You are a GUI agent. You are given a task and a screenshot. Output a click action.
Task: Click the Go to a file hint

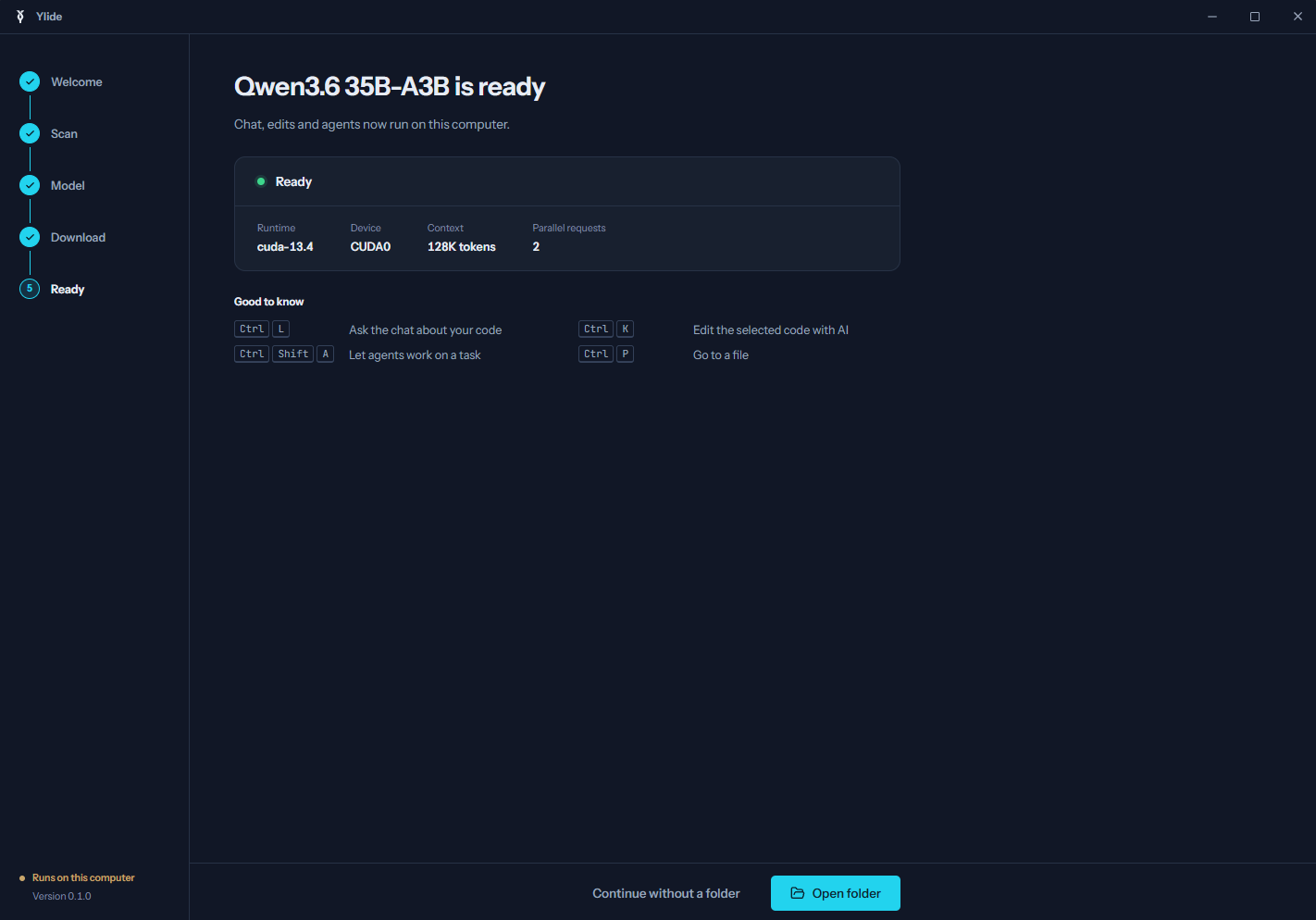tap(721, 355)
